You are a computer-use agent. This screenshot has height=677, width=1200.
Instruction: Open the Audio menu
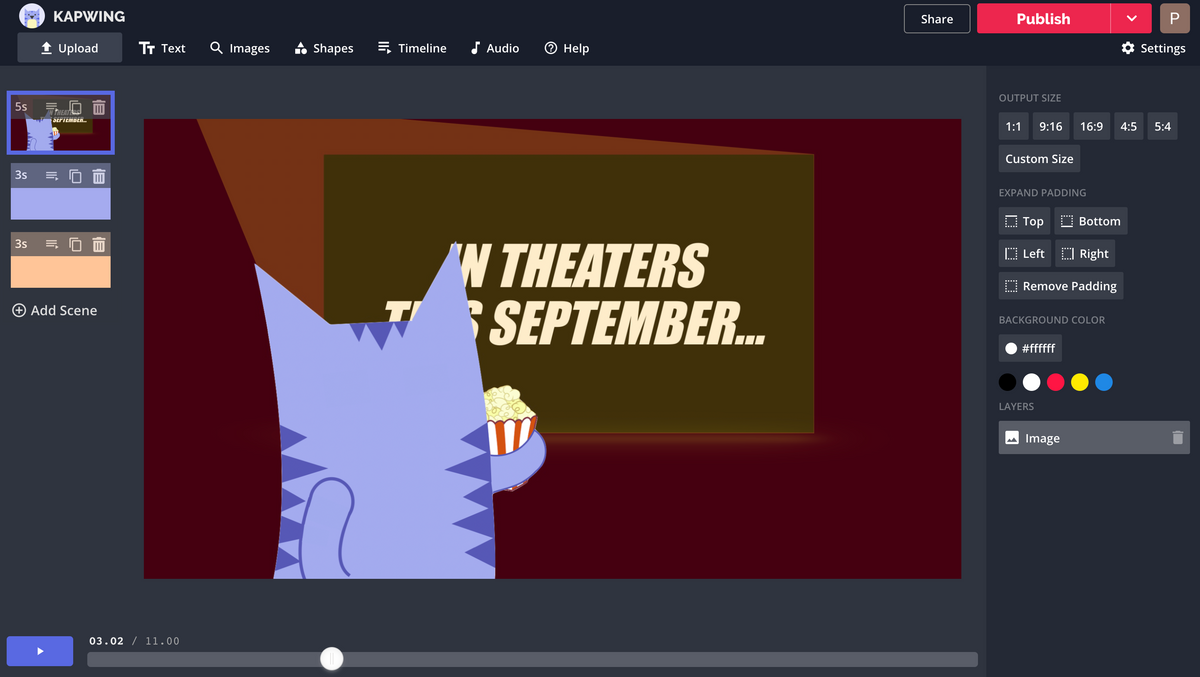click(494, 48)
